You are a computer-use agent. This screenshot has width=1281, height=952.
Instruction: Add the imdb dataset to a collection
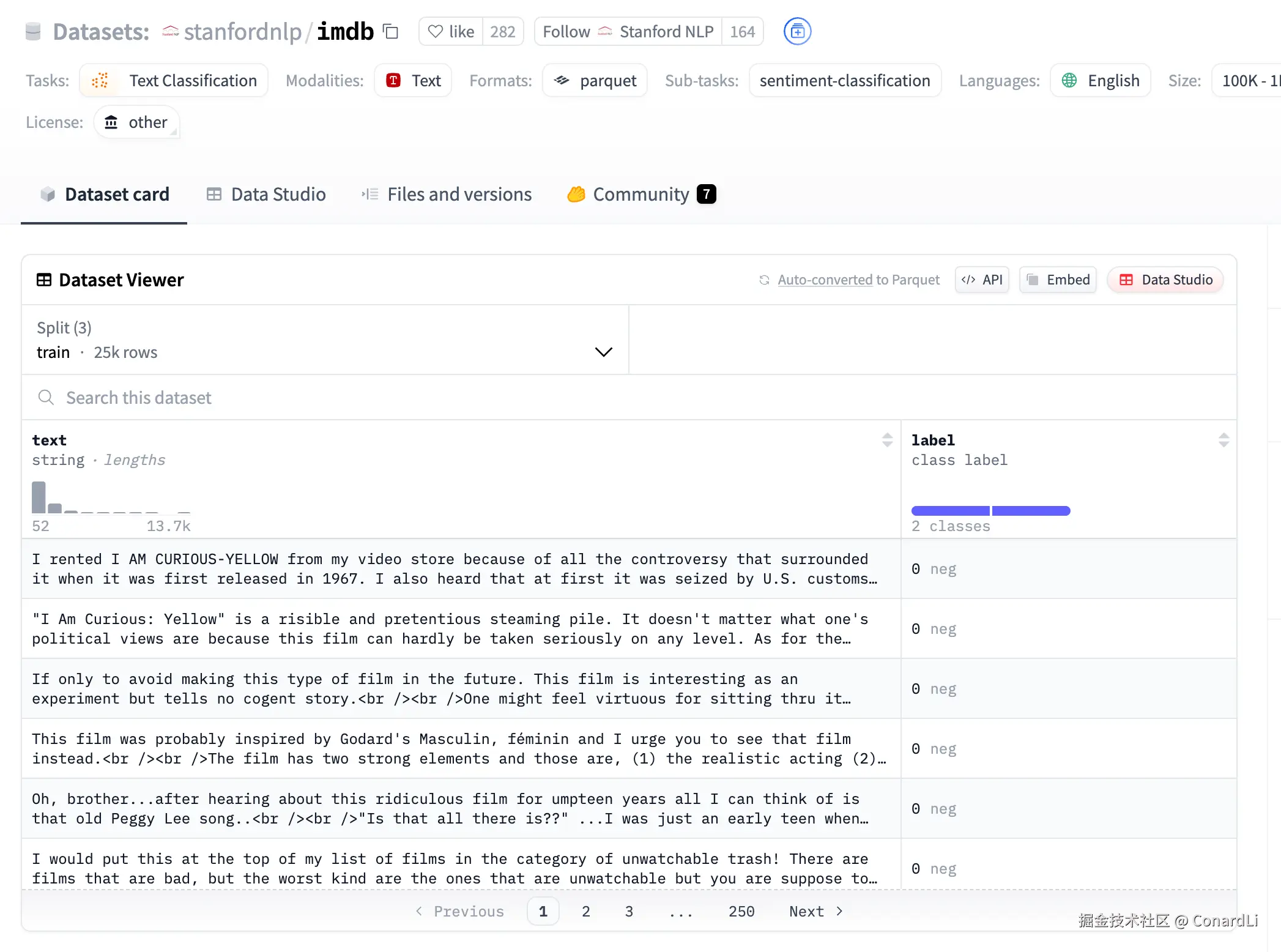coord(796,31)
